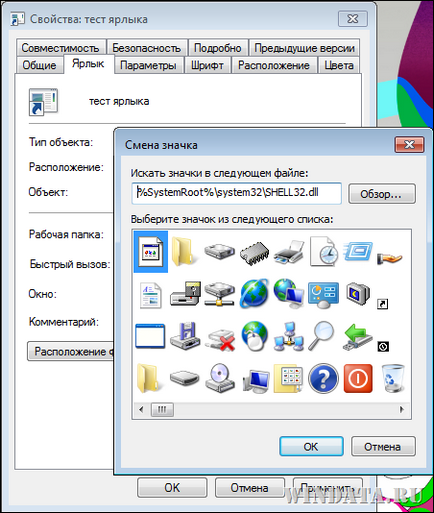This screenshot has height=513, width=434.
Task: Select the selected document-with-window icon
Action: 151,252
